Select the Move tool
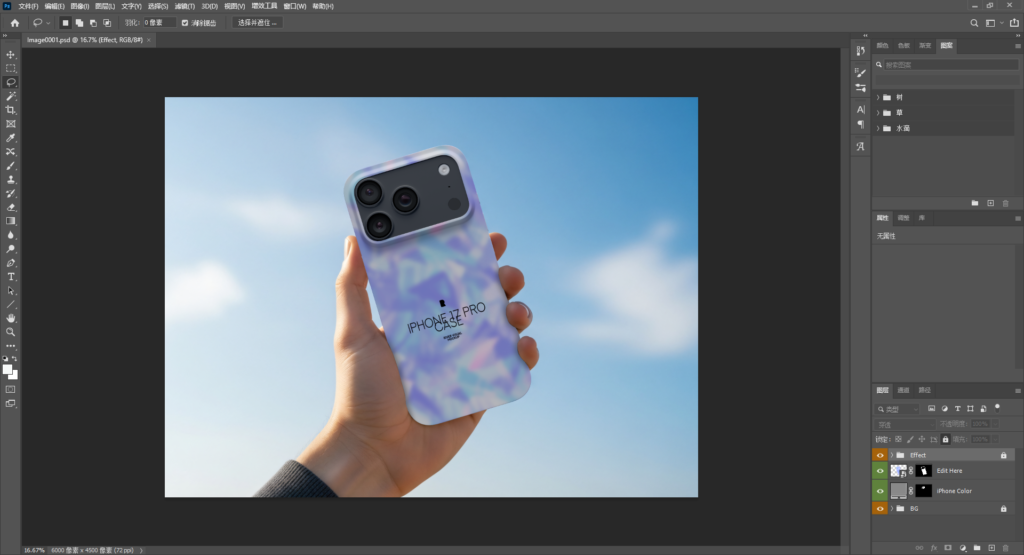Screen dimensions: 1024x555 10,55
